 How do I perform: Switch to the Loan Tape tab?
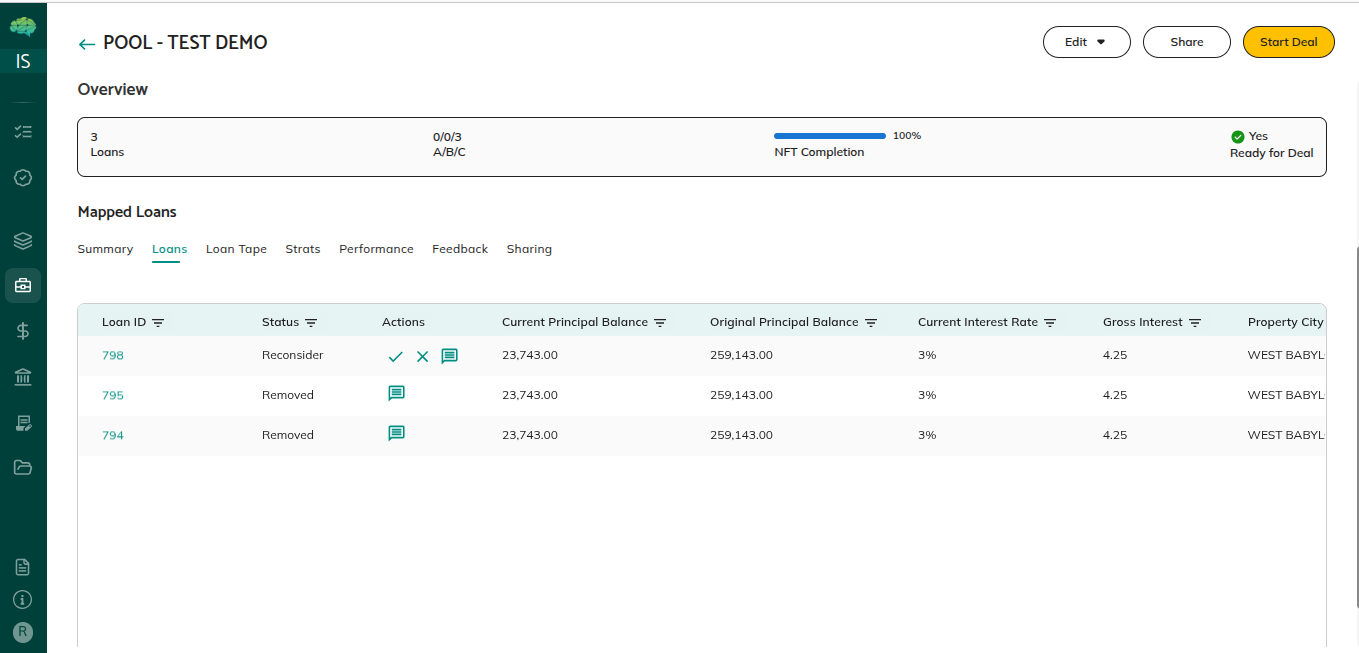tap(236, 249)
